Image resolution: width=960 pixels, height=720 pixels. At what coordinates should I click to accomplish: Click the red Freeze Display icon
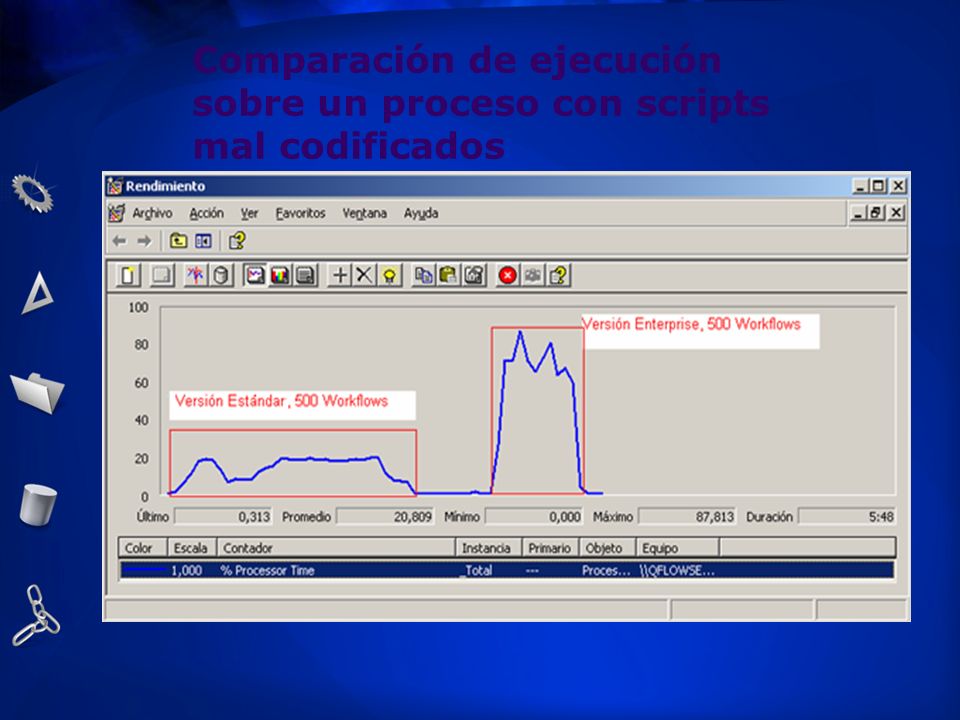[x=508, y=276]
